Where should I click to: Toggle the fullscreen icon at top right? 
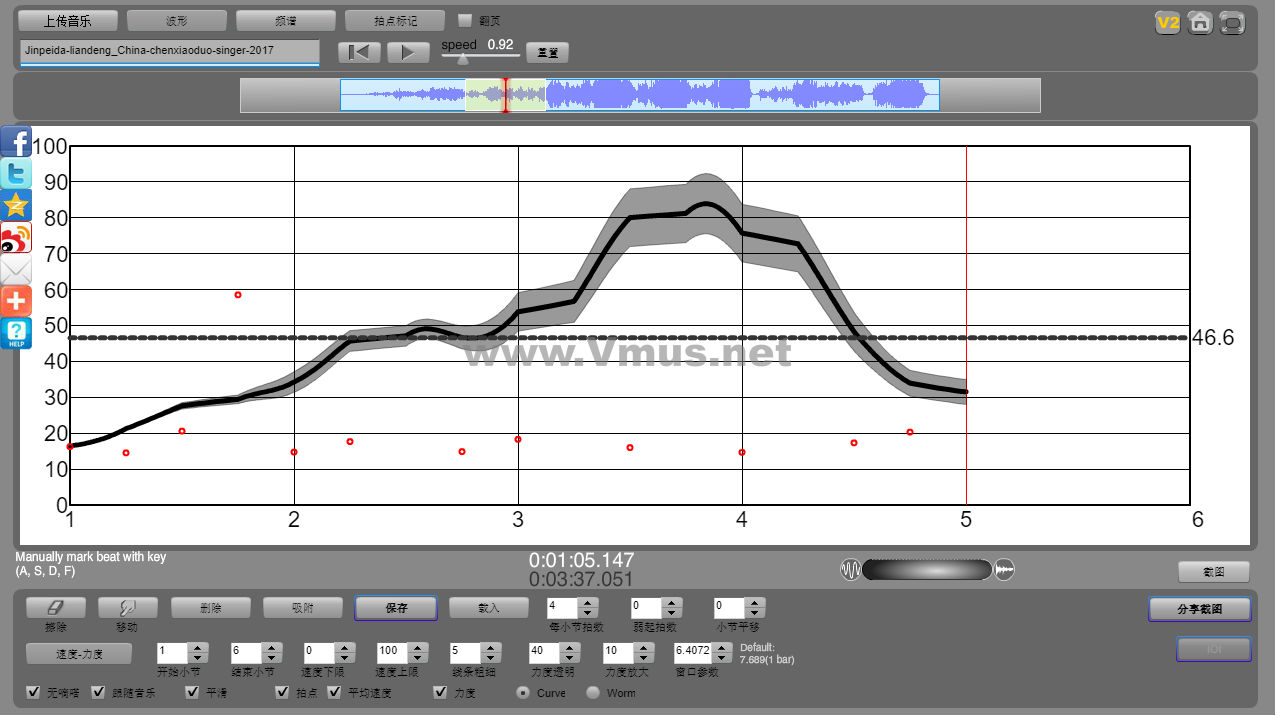(x=1233, y=23)
